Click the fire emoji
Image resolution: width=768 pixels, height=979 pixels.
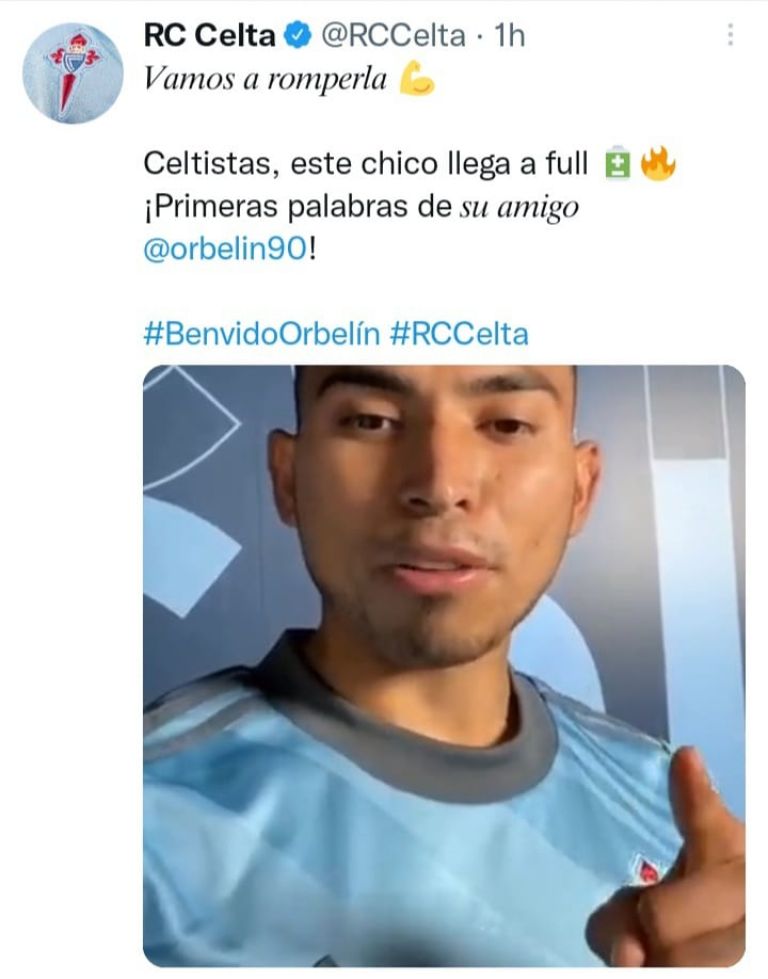[658, 164]
